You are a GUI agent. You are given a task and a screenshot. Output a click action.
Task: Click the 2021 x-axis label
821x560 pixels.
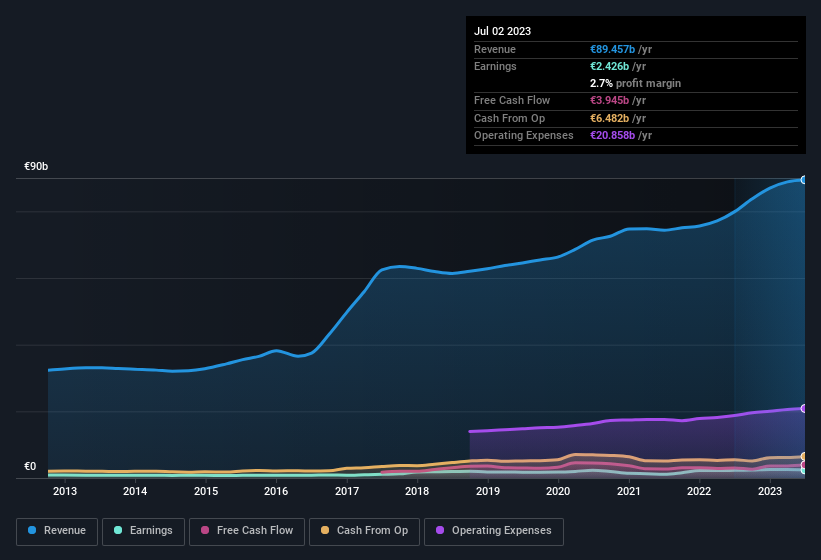[x=629, y=491]
